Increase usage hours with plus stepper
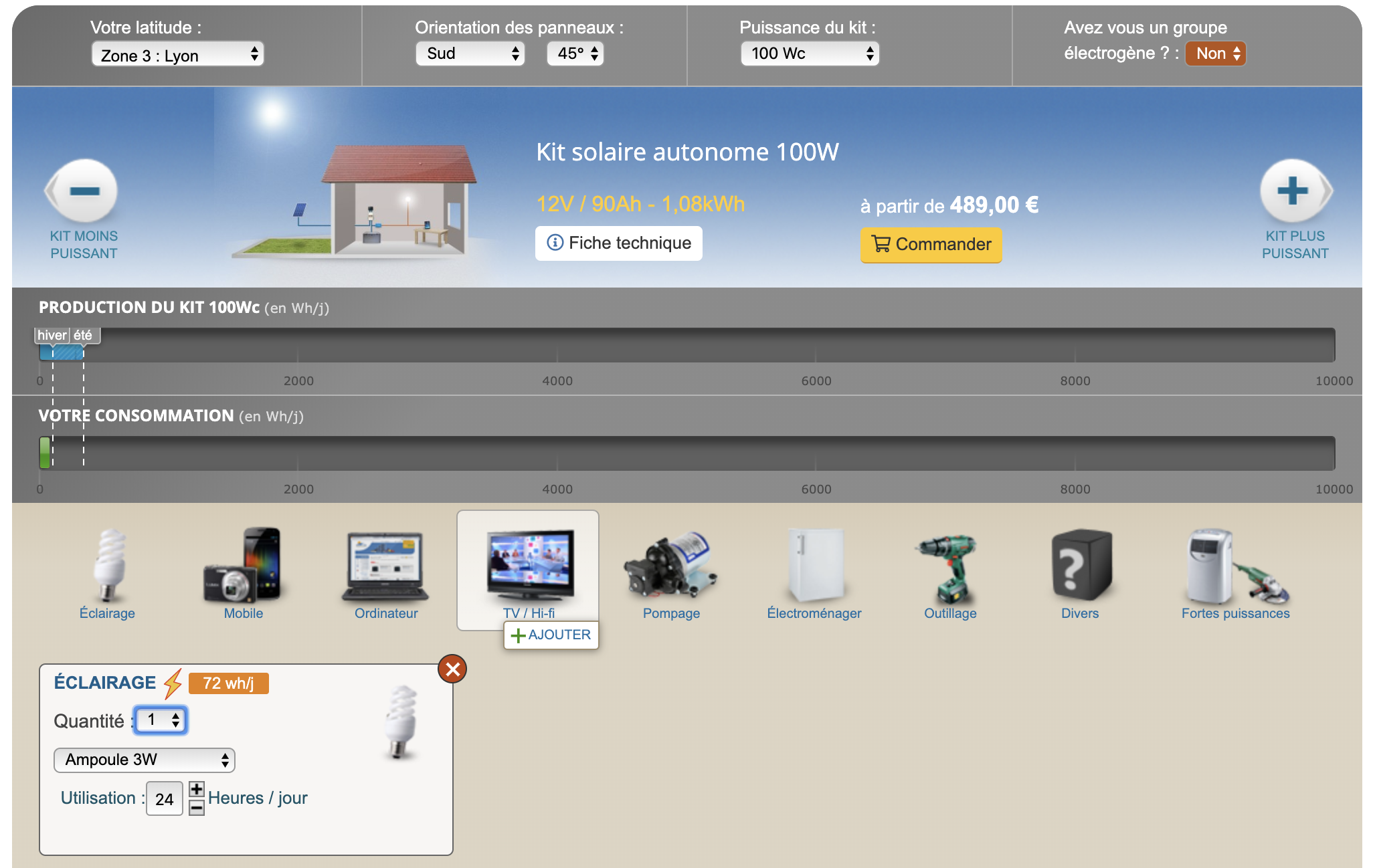 pyautogui.click(x=196, y=789)
